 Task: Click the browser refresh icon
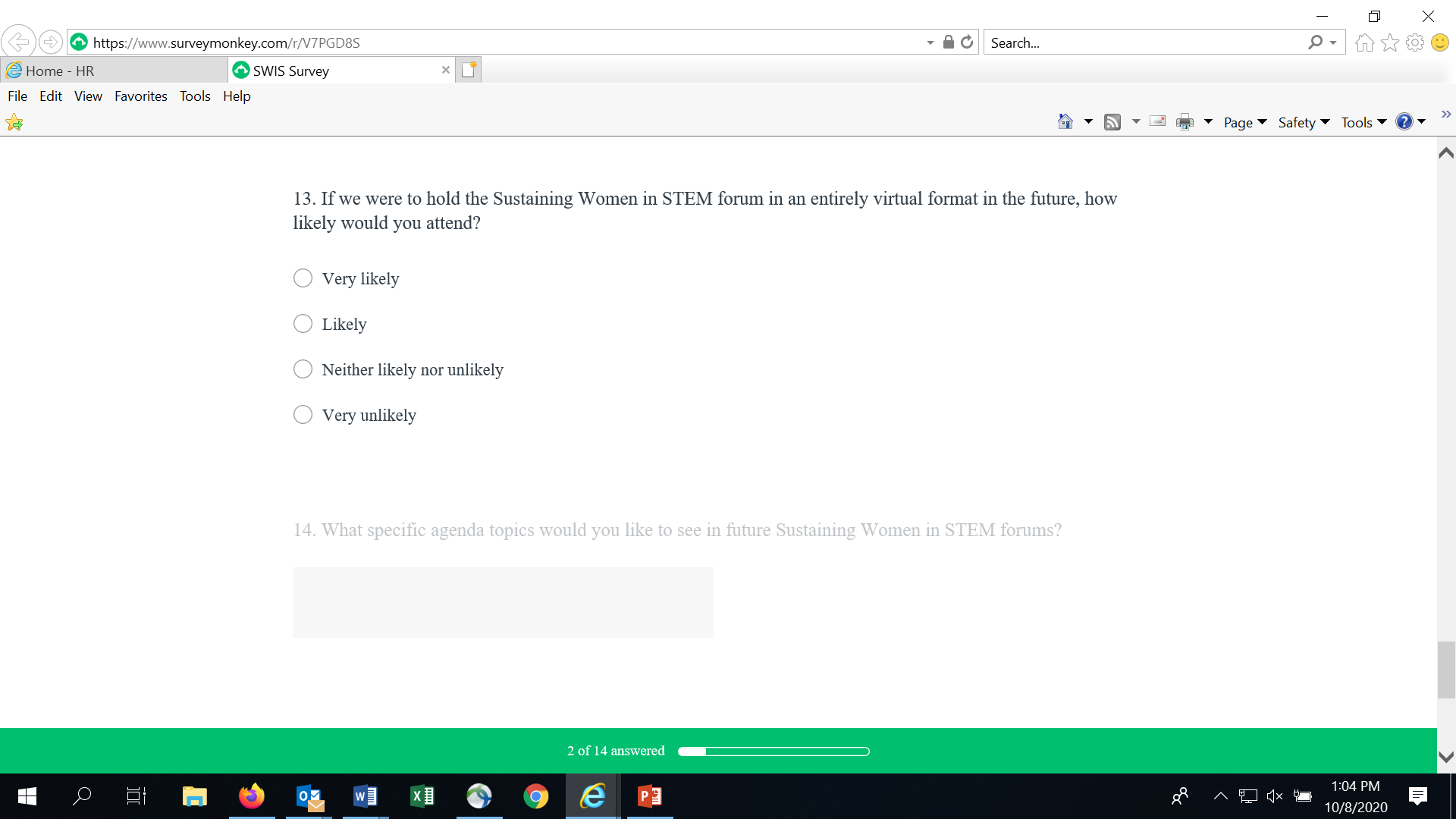967,42
